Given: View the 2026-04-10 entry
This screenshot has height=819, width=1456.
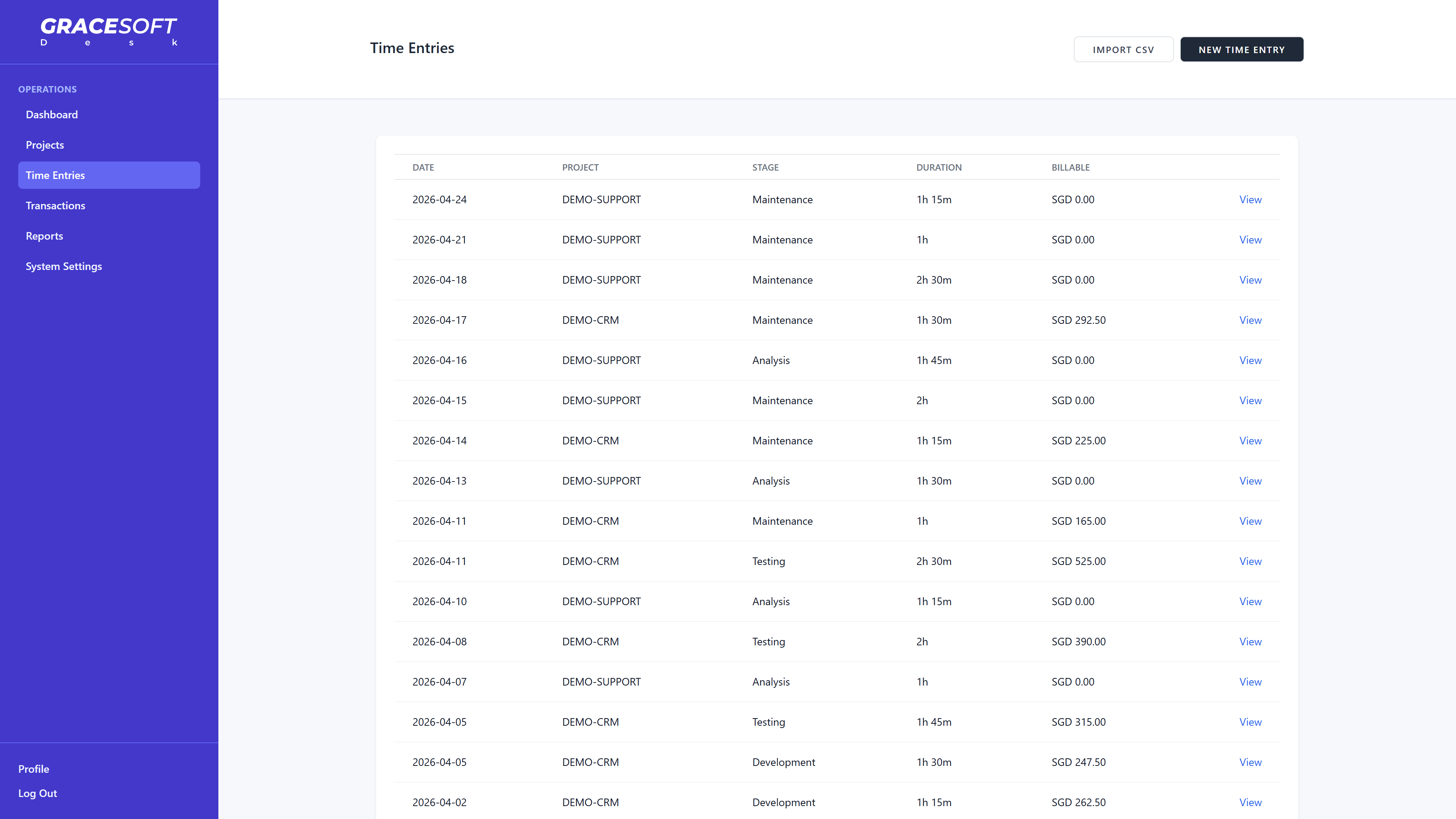Looking at the screenshot, I should (x=1250, y=601).
